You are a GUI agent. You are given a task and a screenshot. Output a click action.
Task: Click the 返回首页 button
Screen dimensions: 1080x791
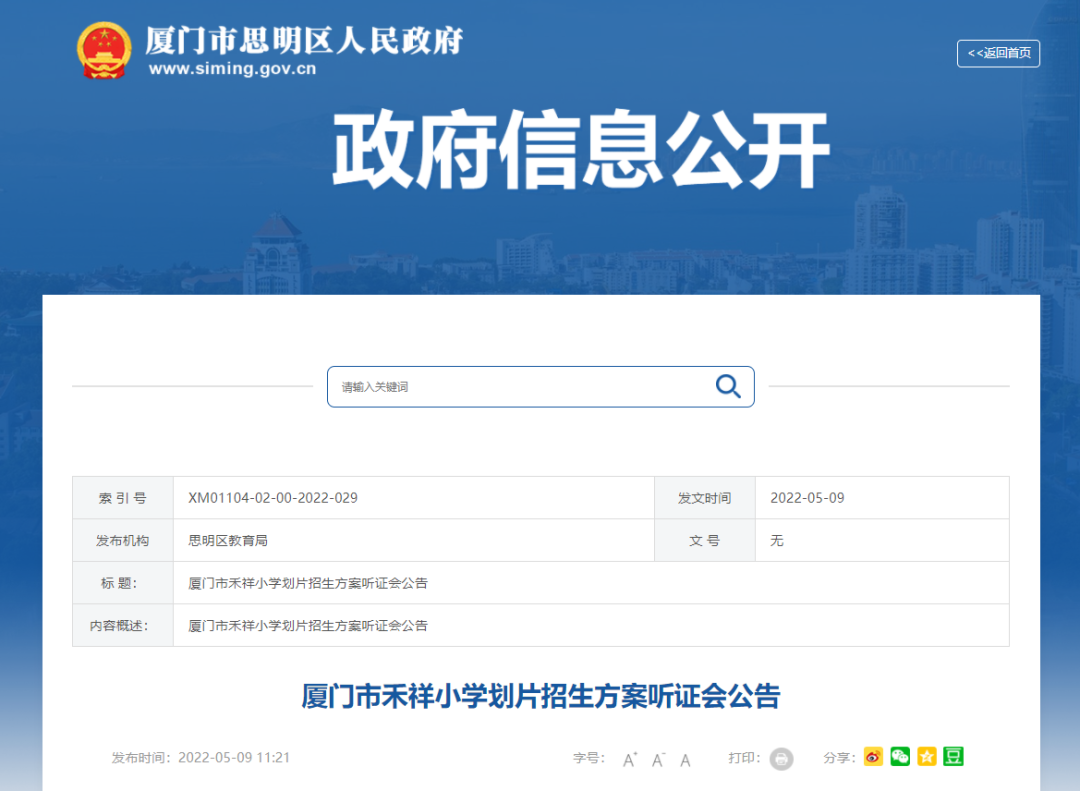click(998, 53)
